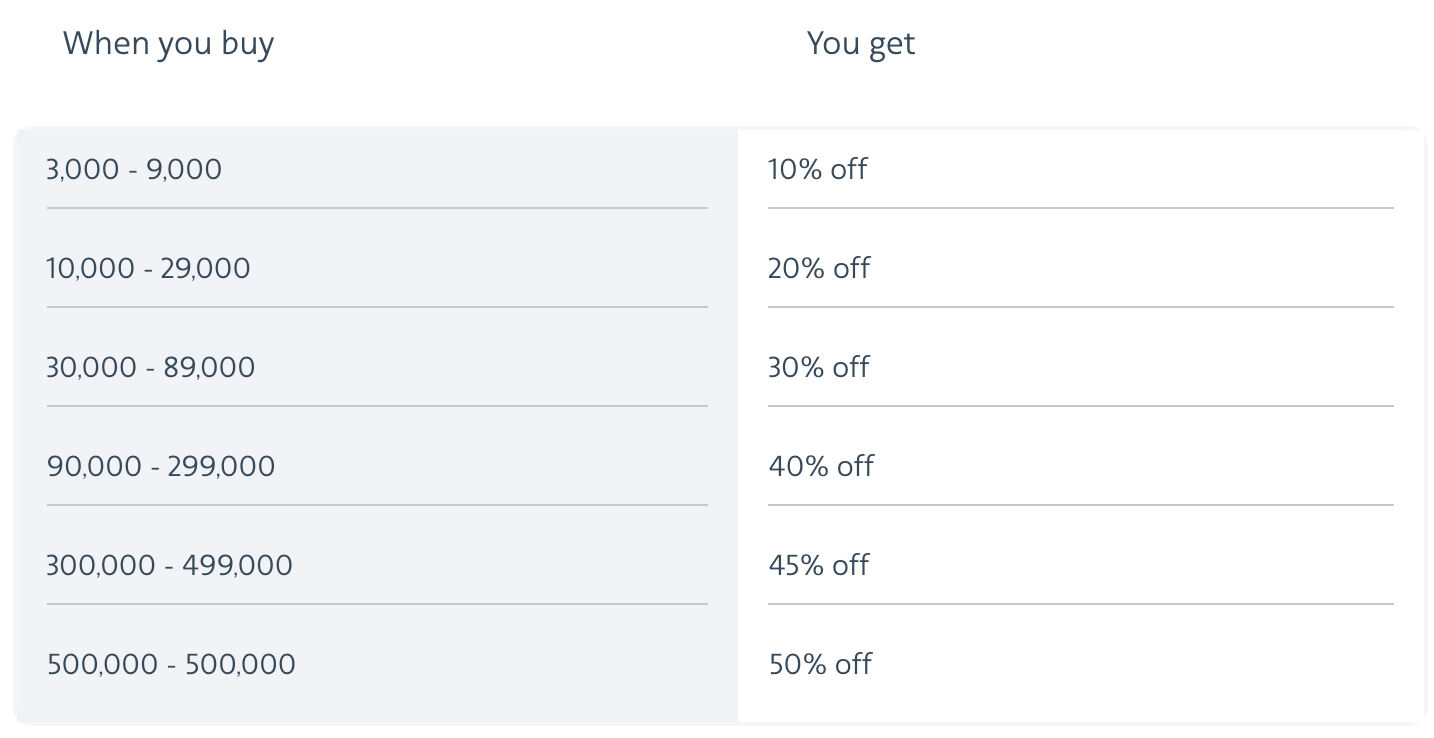
Task: Select the 300,000 - 499,000 quantity row
Action: point(169,565)
